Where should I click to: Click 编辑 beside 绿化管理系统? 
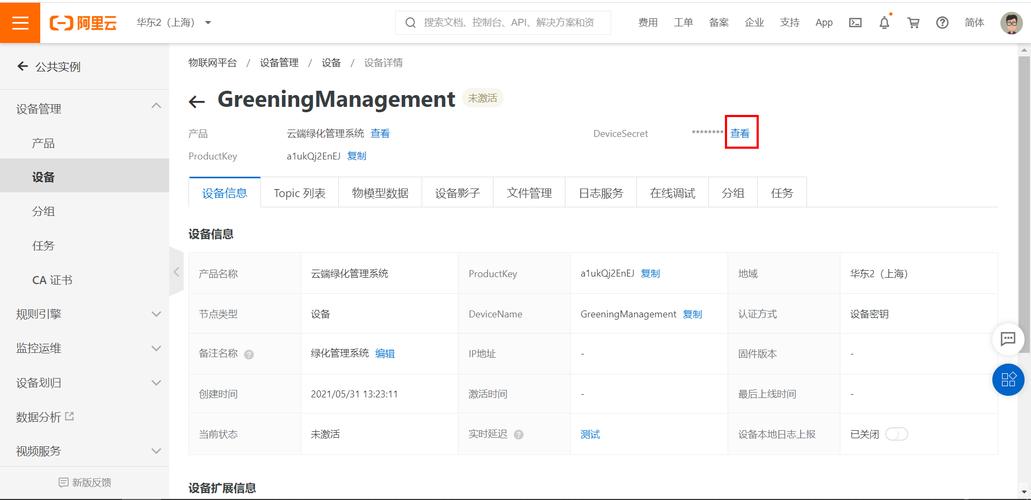[x=385, y=353]
